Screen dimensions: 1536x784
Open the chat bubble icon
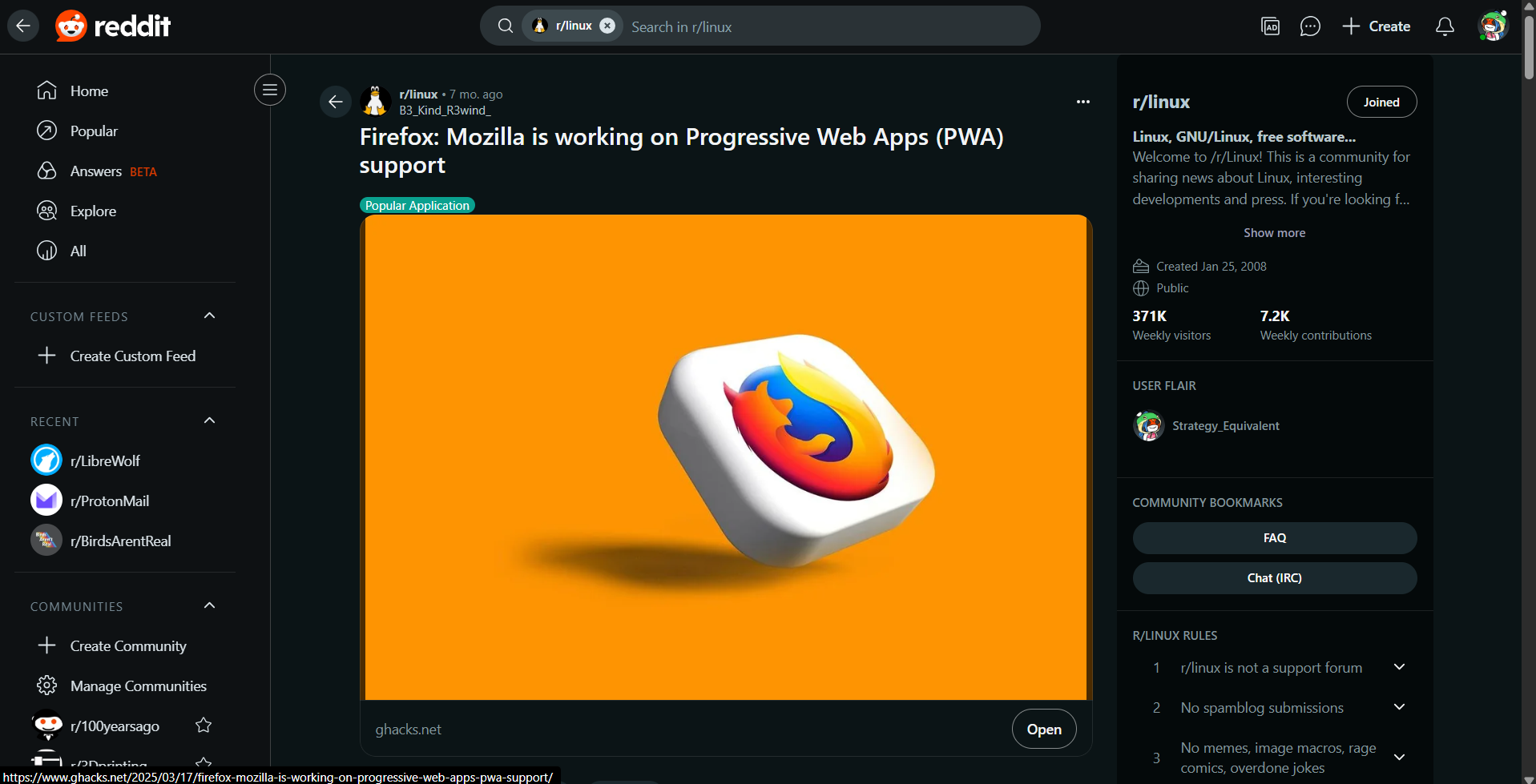(1310, 26)
